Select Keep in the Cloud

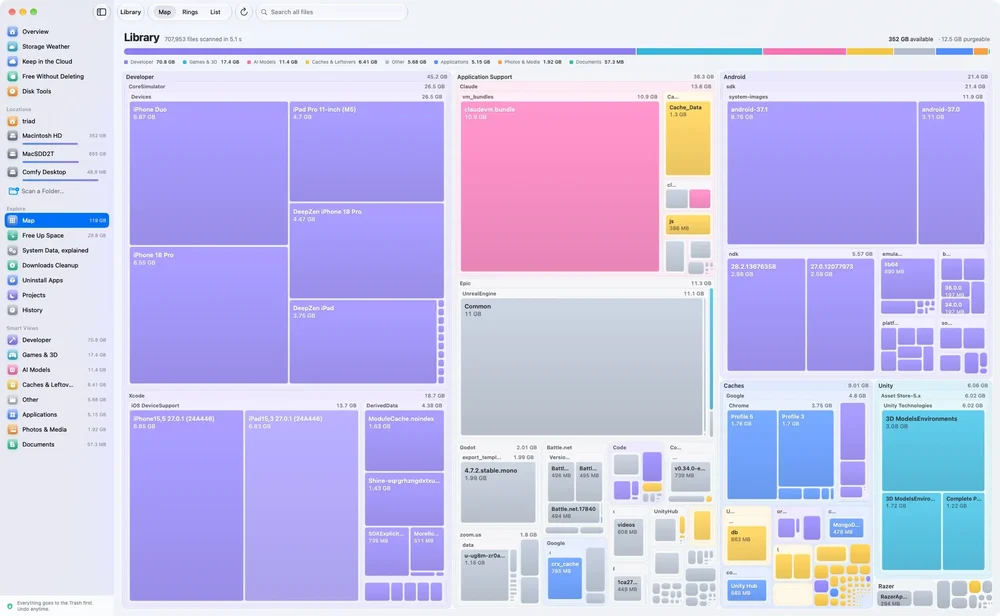[x=57, y=61]
